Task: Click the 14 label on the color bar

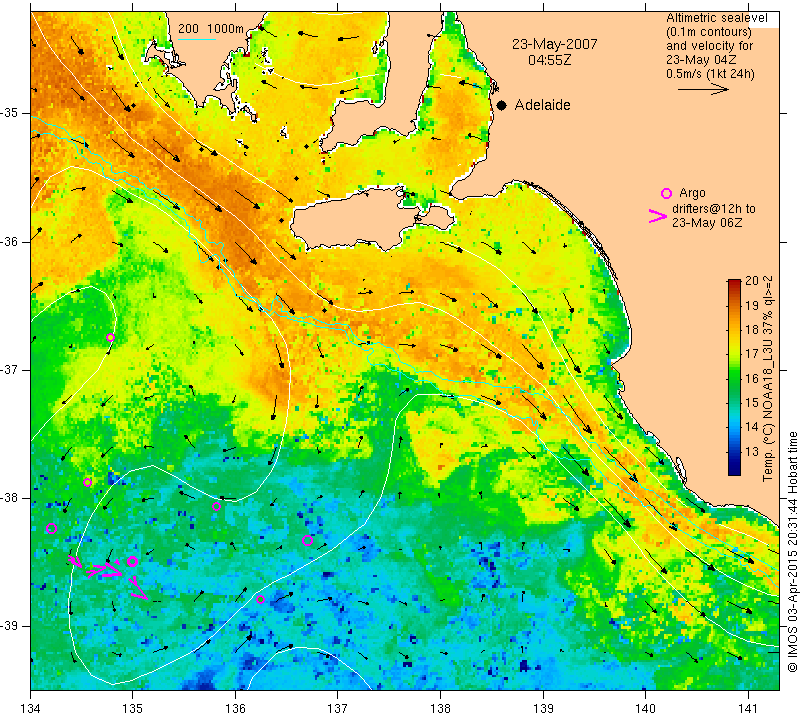Action: (x=752, y=427)
